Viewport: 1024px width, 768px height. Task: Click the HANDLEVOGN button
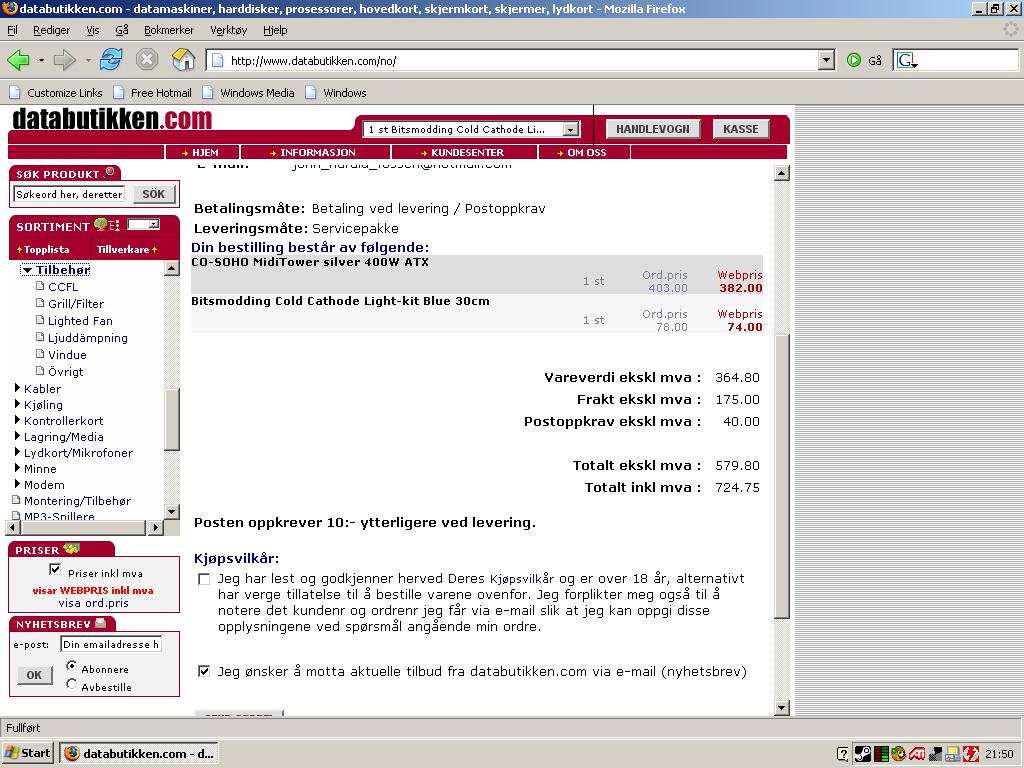(653, 129)
